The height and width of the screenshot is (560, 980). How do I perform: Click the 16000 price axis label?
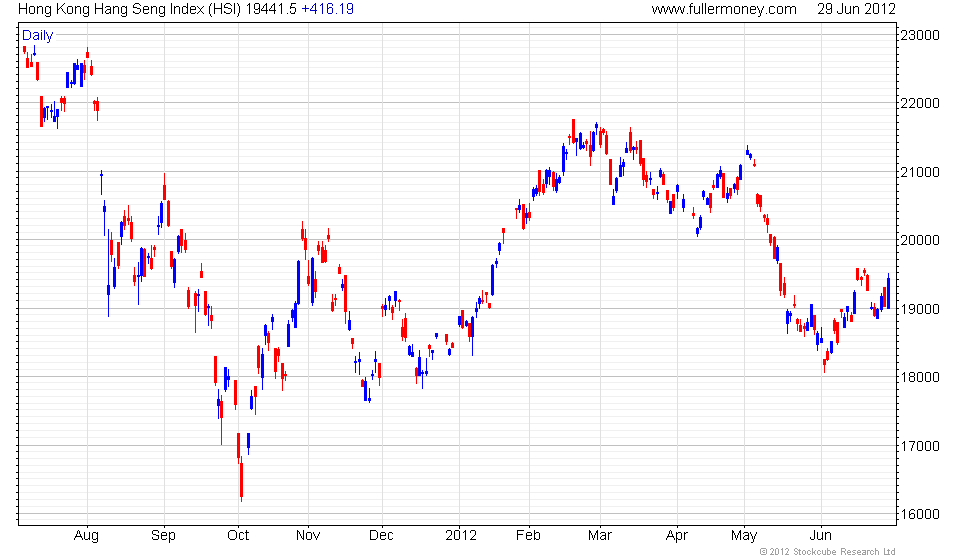(920, 514)
